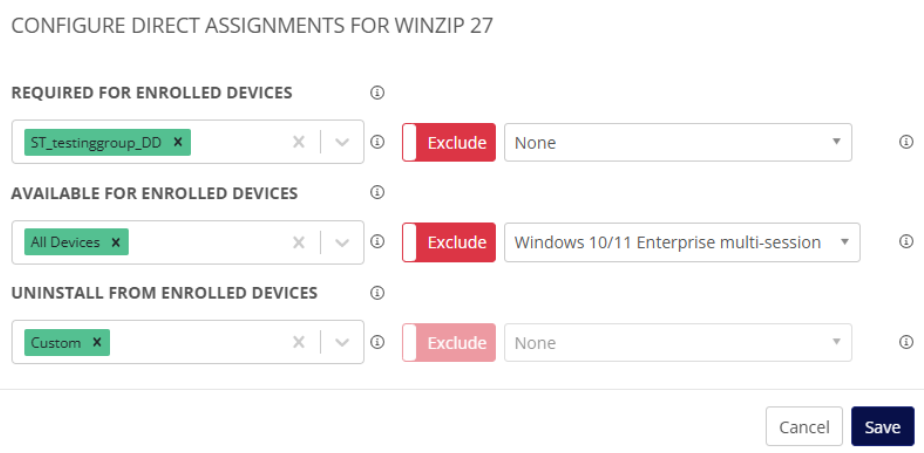Open the None filter dropdown for Required

coord(677,142)
